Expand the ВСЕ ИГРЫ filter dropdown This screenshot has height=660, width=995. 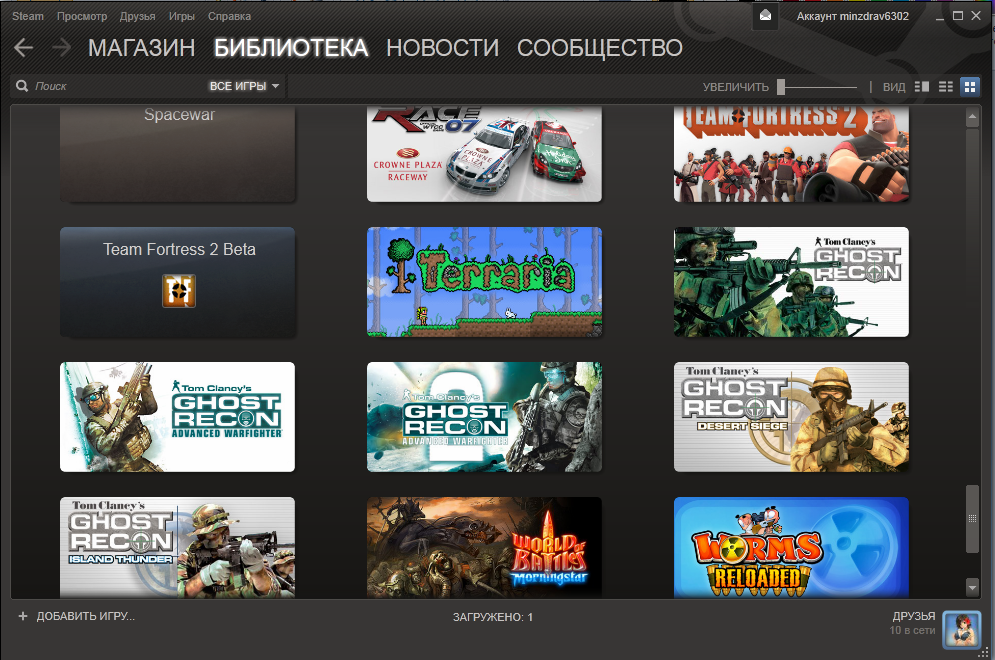[x=244, y=86]
